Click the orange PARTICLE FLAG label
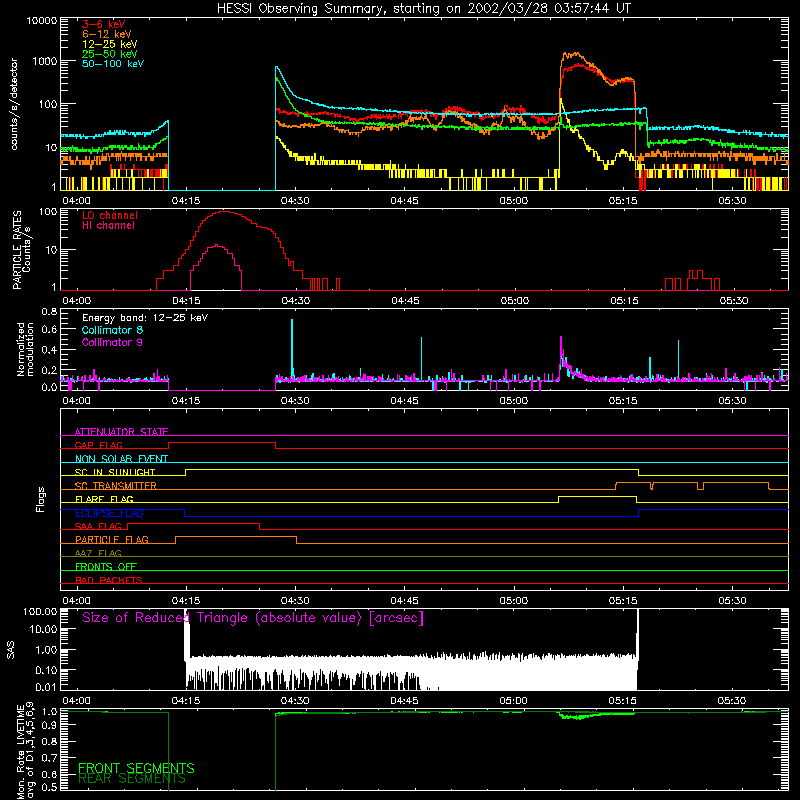The image size is (800, 800). pos(112,540)
